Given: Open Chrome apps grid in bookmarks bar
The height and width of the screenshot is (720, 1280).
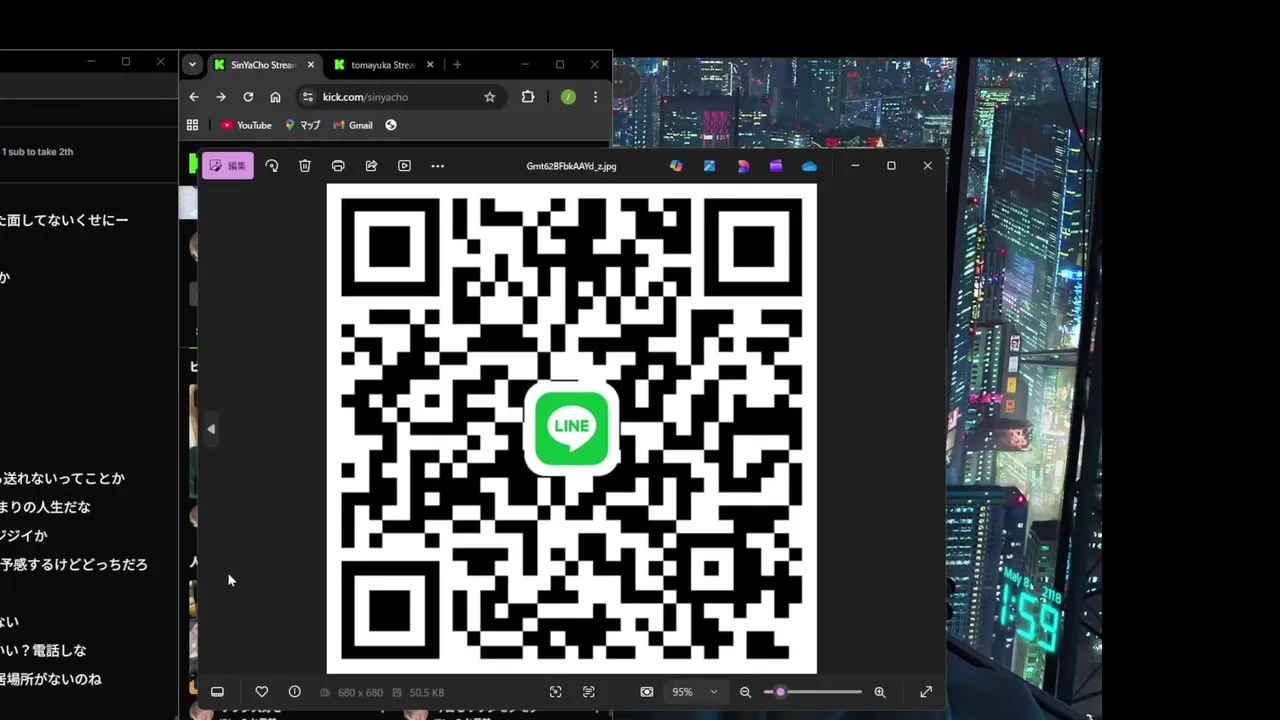Looking at the screenshot, I should click(192, 125).
